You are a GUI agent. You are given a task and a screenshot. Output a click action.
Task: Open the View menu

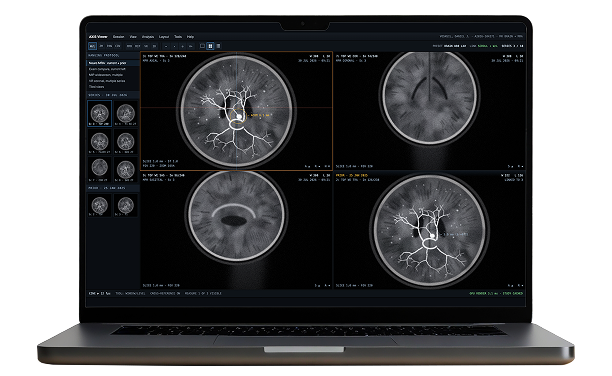click(133, 37)
